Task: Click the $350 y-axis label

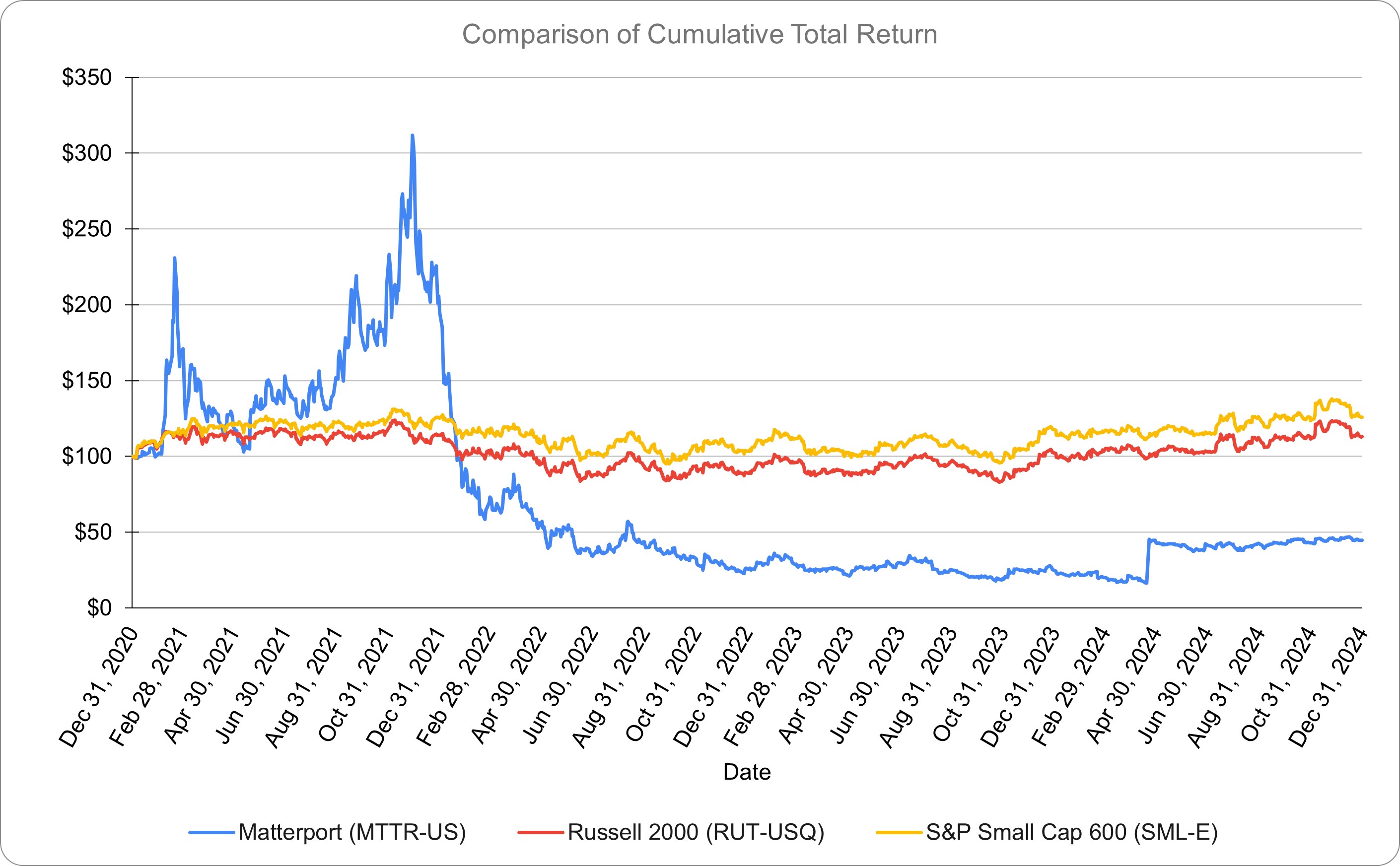Action: coord(86,77)
